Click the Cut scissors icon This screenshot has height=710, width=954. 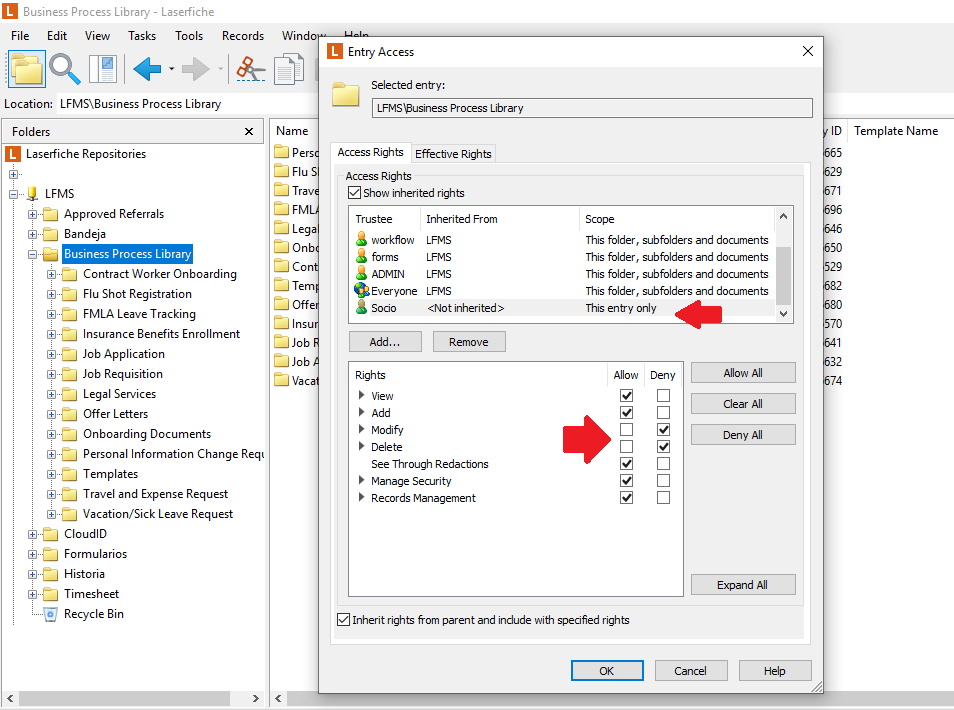coord(250,69)
